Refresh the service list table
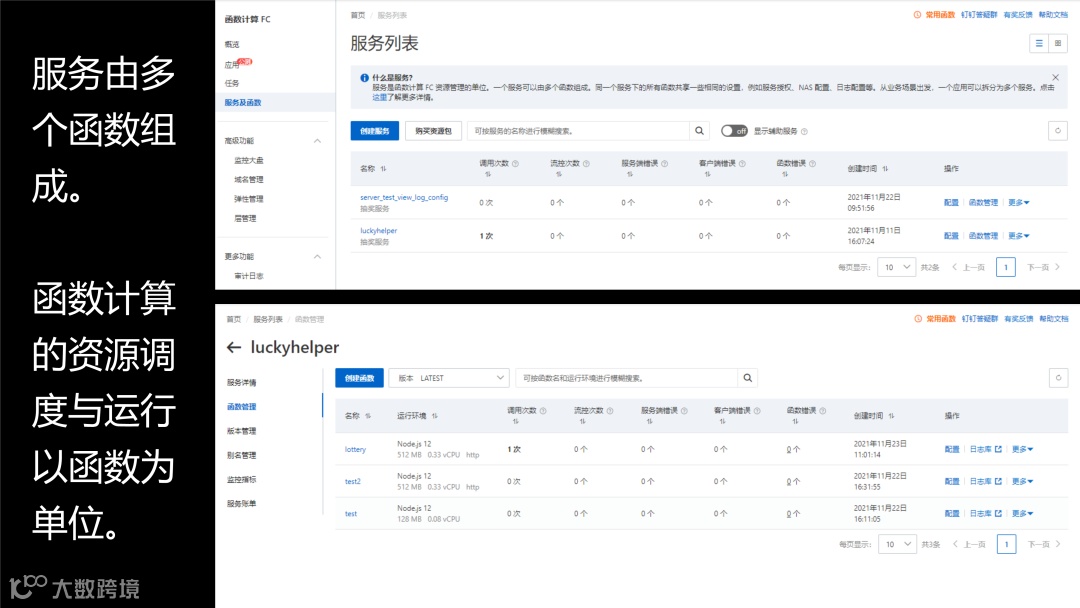 [1058, 131]
